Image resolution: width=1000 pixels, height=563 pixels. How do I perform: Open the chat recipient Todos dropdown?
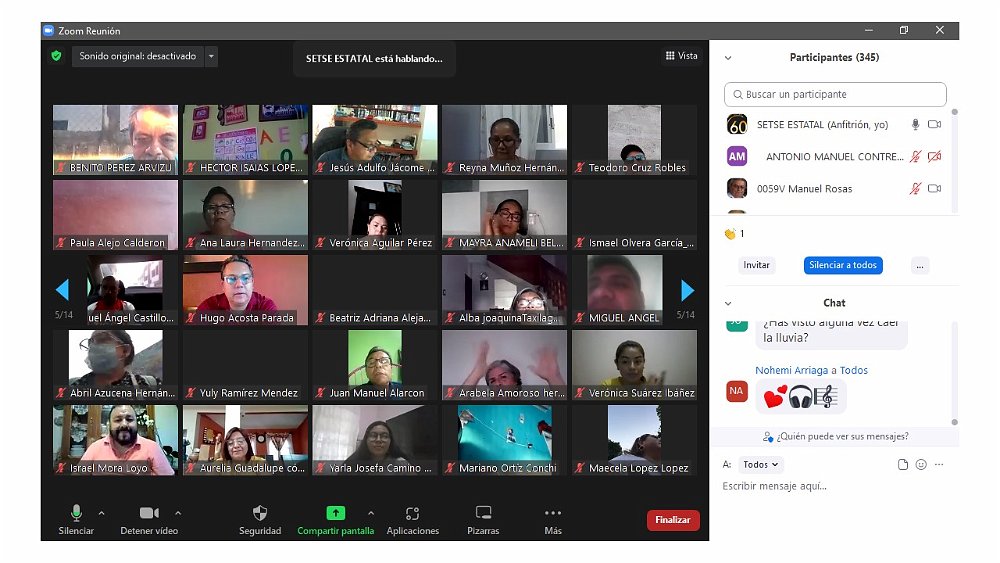tap(761, 465)
